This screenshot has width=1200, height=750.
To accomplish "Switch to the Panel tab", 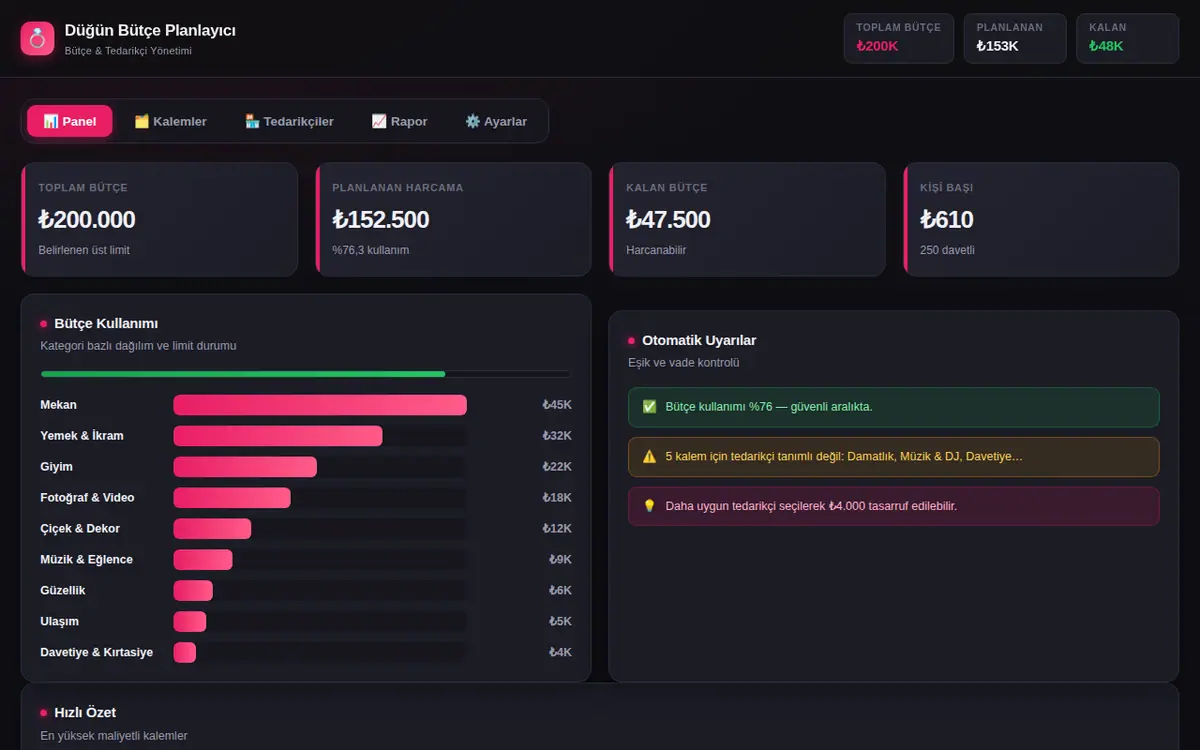I will click(x=70, y=121).
